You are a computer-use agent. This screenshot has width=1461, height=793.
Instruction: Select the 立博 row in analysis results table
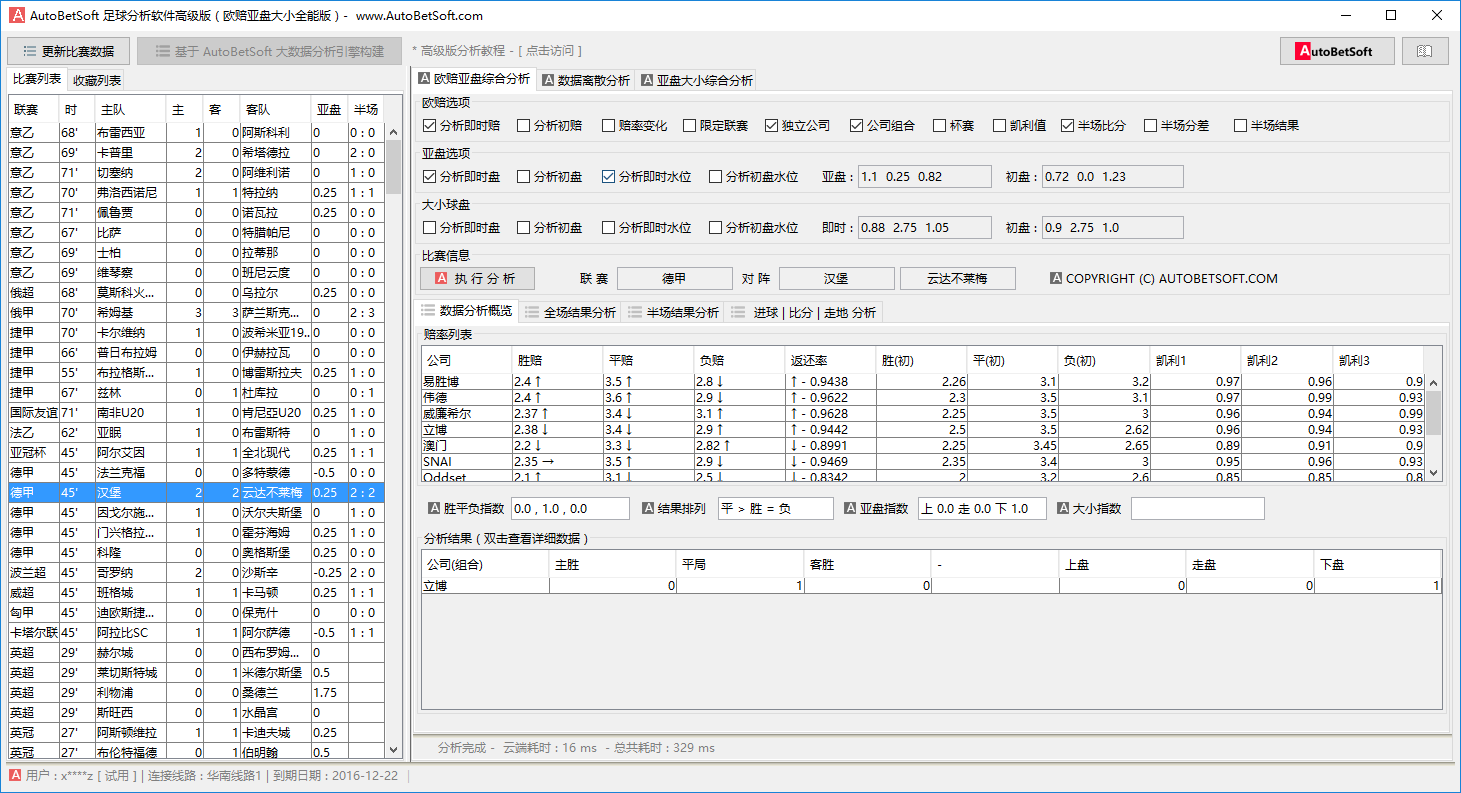932,586
